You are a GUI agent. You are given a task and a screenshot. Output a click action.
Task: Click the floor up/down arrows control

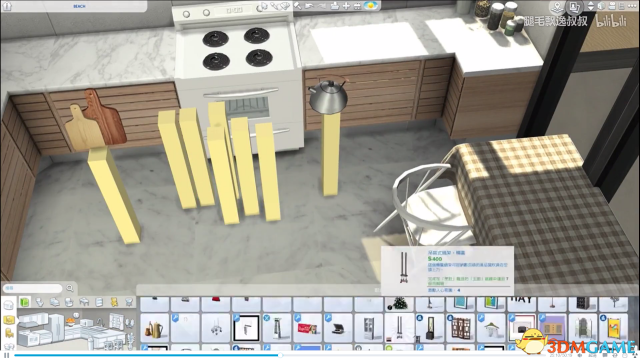pyautogui.click(x=591, y=6)
